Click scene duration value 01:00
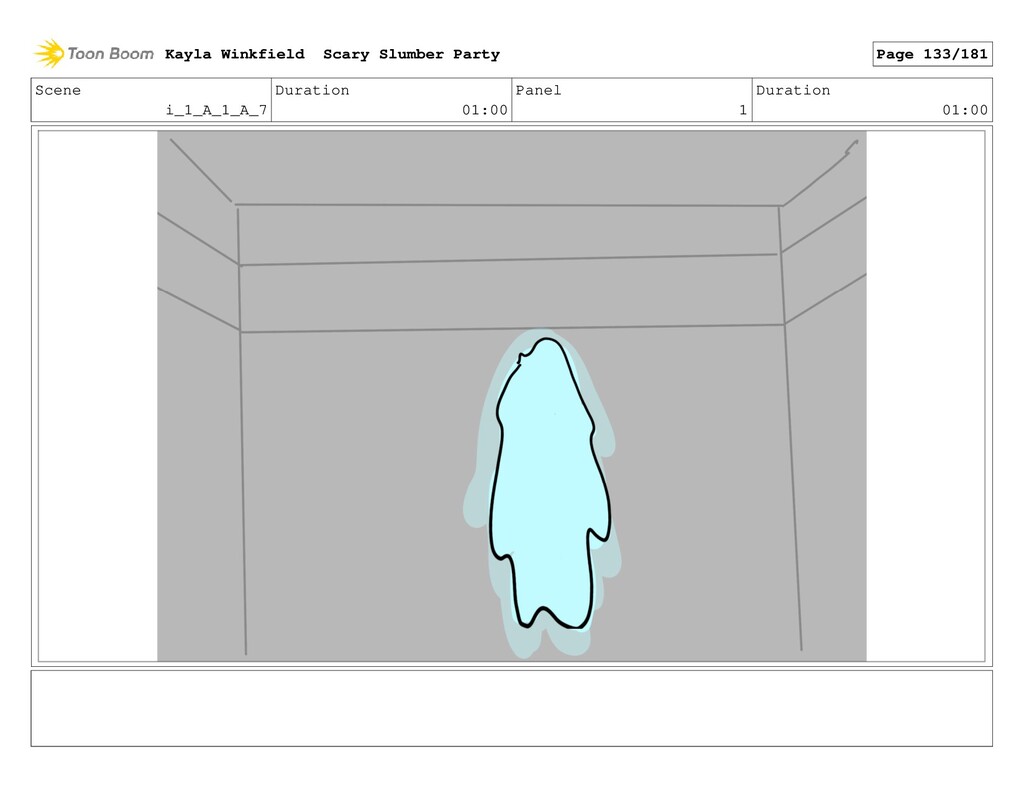This screenshot has height=793, width=1024. coord(485,110)
